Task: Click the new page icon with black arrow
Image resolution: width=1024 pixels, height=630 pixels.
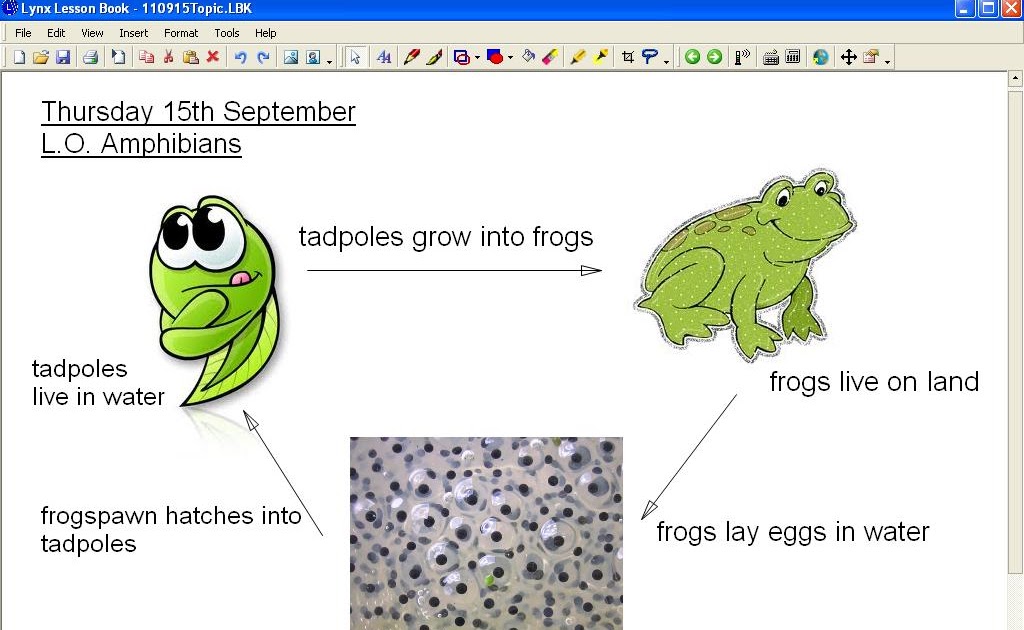Action: (x=118, y=57)
